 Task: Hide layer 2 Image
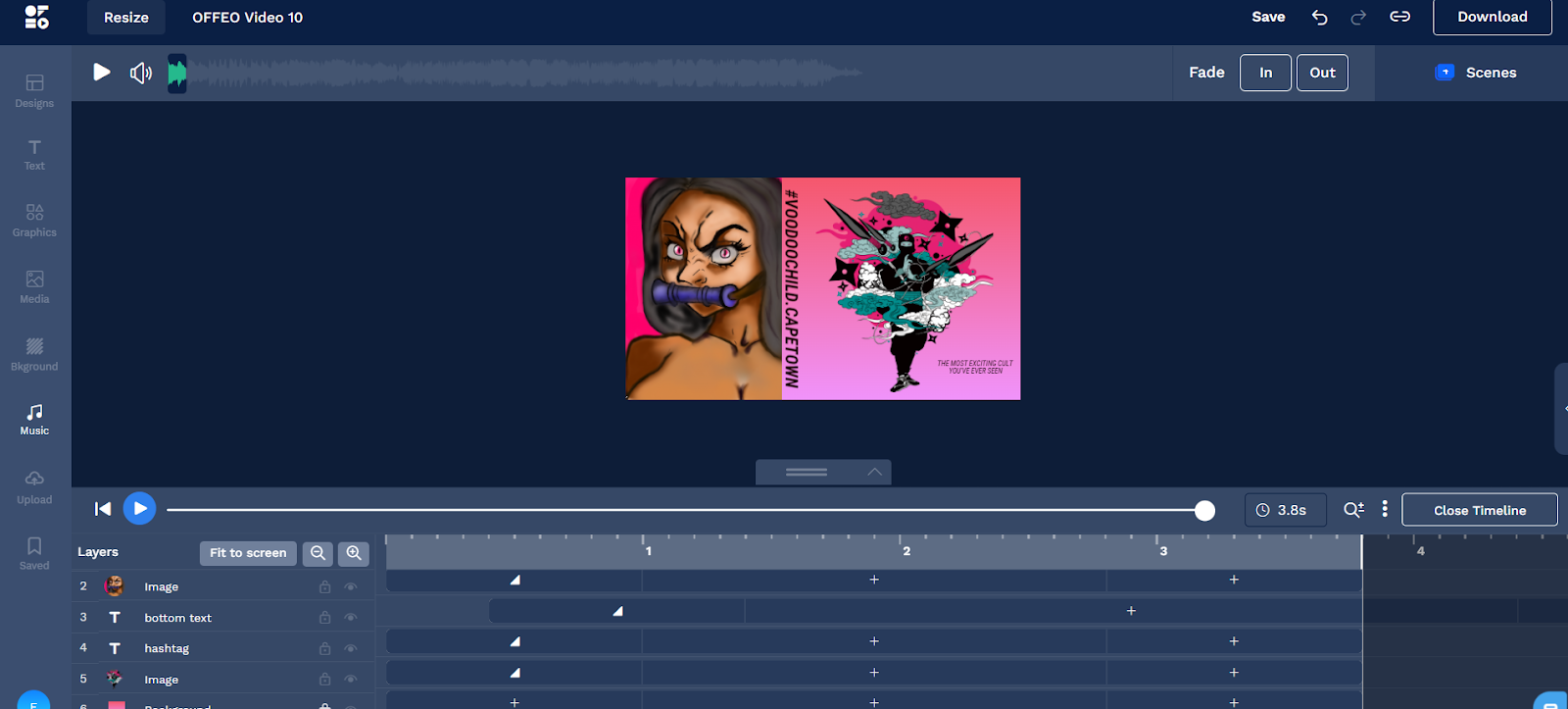pyautogui.click(x=351, y=587)
